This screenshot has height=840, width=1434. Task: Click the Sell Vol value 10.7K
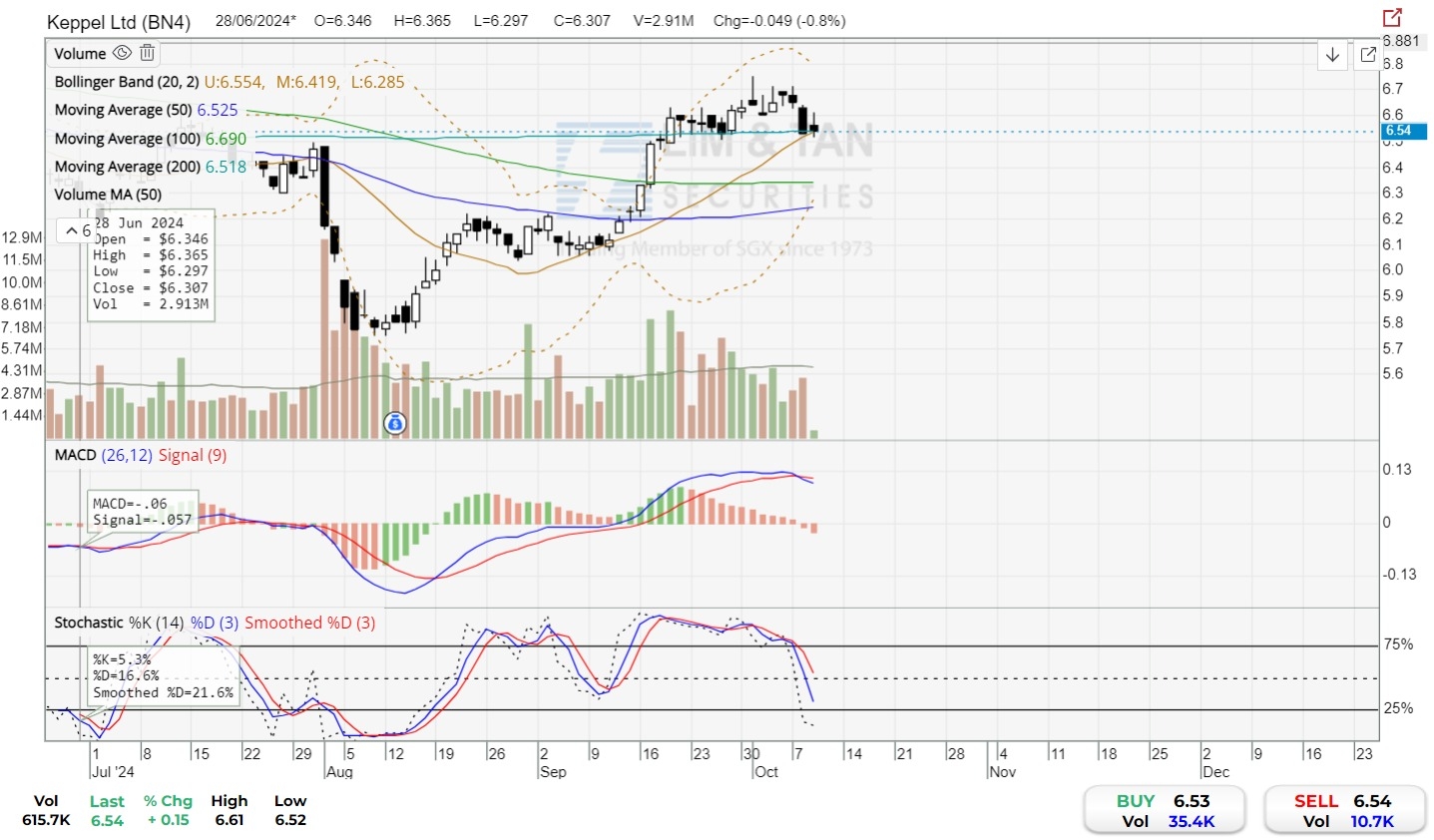(1371, 822)
